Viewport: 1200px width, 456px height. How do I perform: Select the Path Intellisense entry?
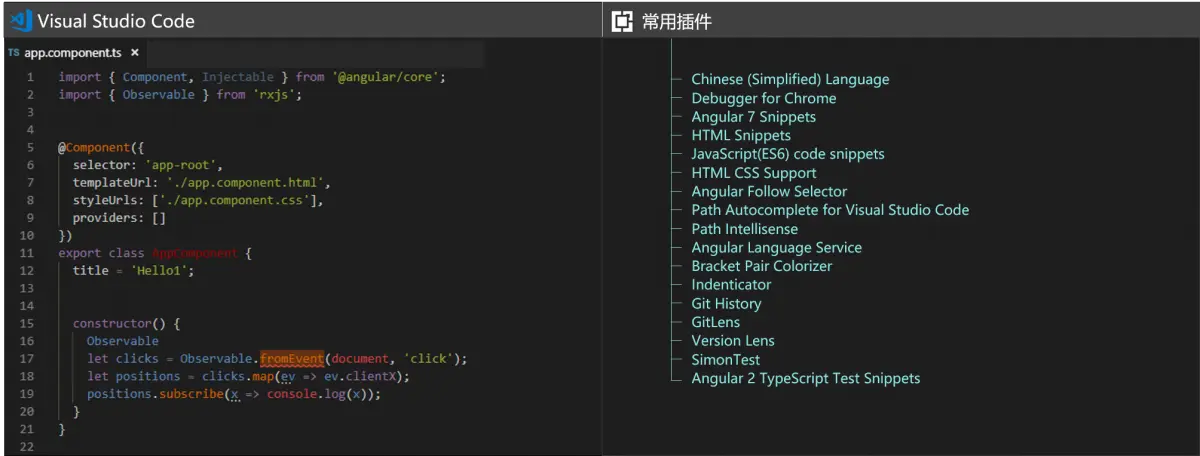coord(745,229)
